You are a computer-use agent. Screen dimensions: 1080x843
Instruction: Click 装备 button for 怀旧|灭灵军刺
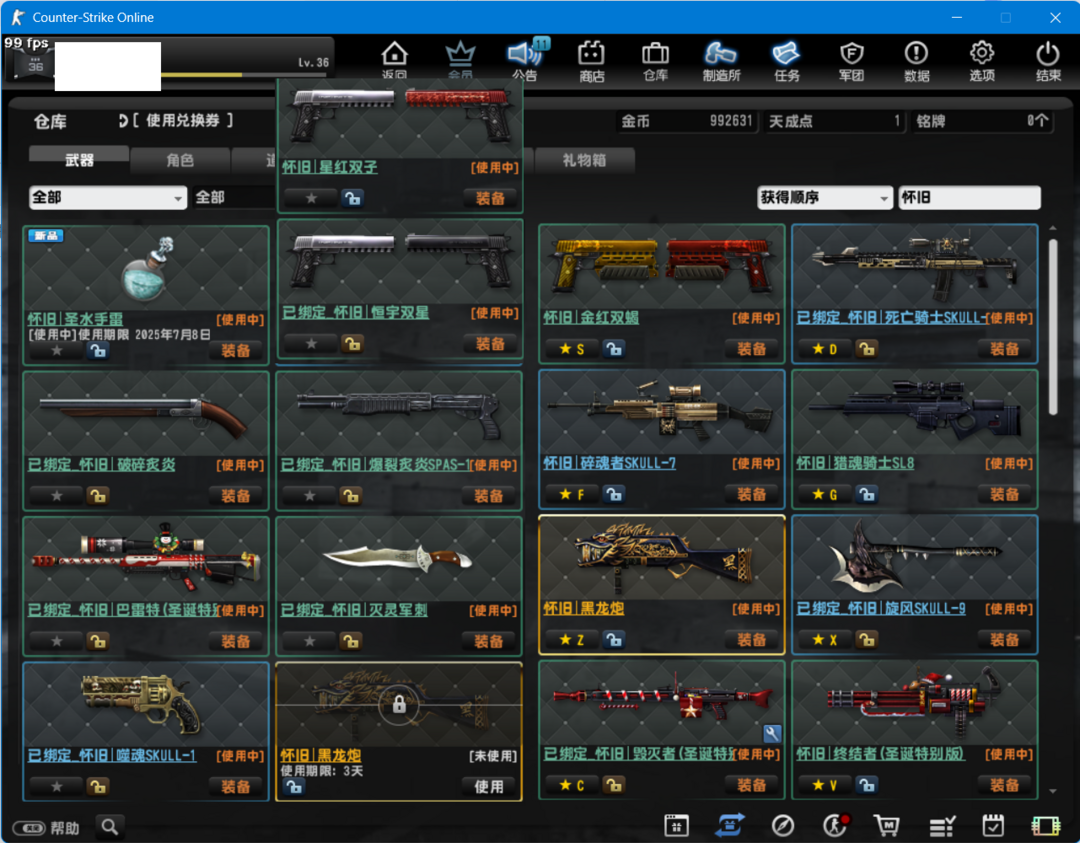[x=488, y=641]
